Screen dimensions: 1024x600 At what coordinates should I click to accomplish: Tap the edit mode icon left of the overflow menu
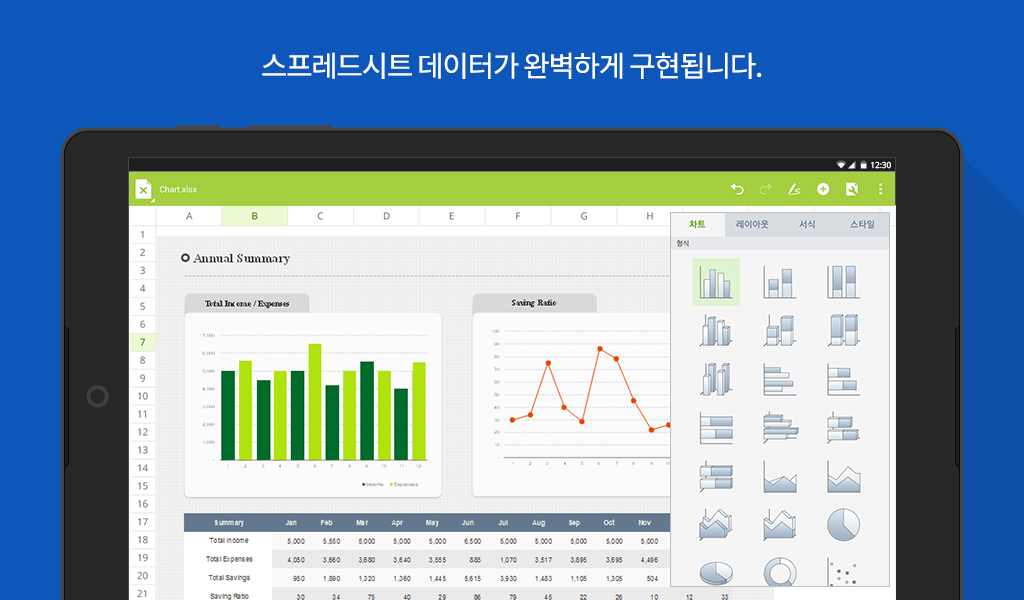click(852, 189)
